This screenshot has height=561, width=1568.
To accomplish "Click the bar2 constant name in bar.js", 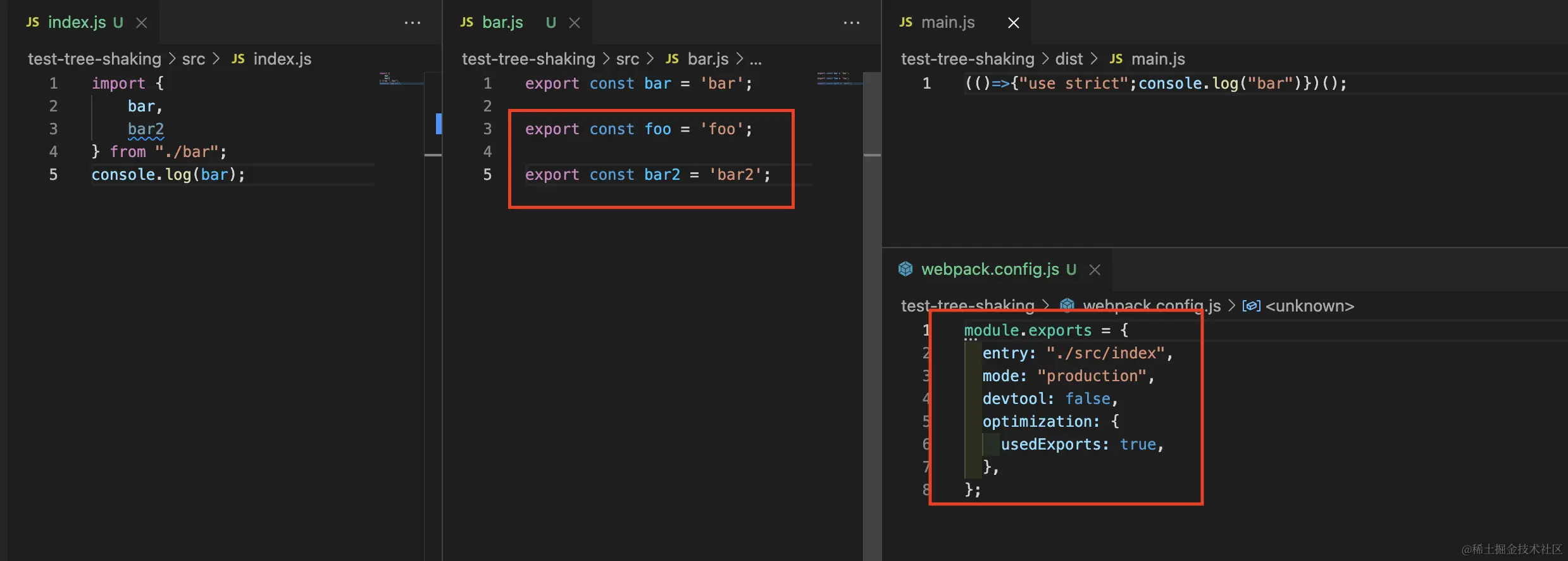I will coord(662,175).
